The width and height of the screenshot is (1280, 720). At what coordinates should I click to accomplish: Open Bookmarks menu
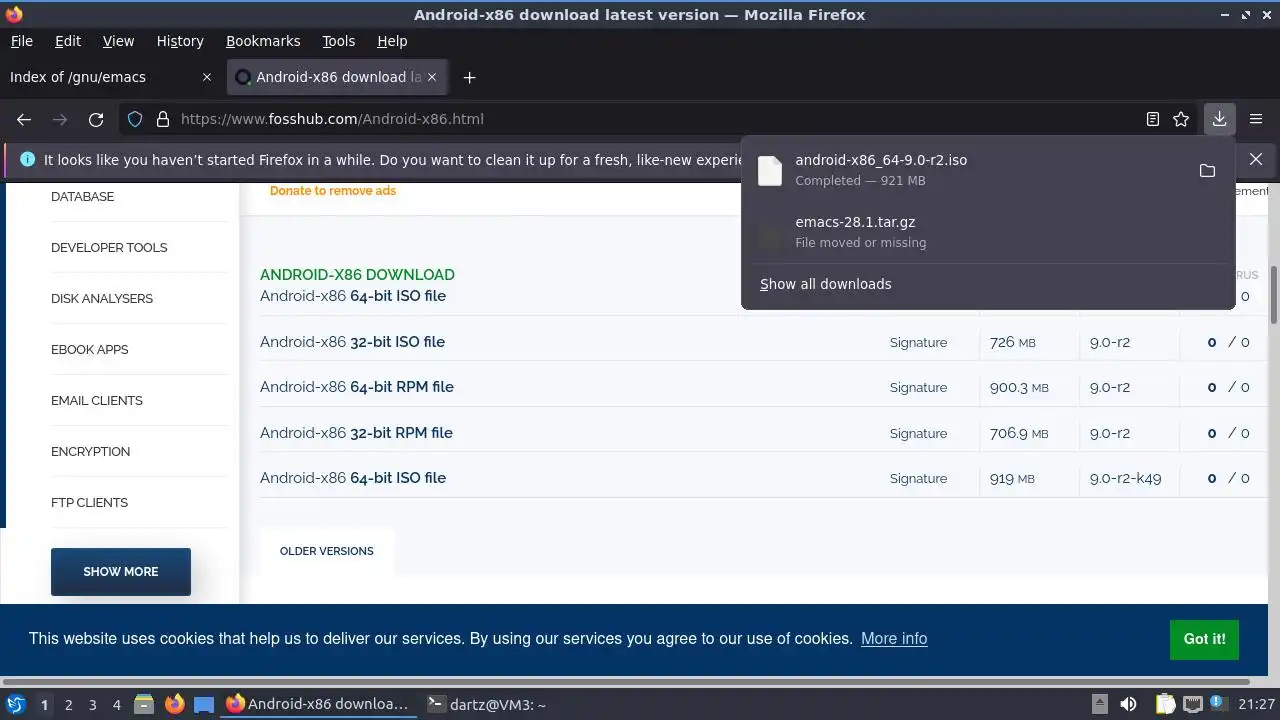pyautogui.click(x=263, y=41)
